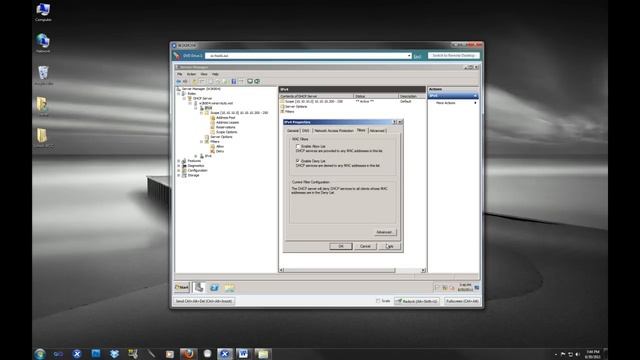Screen dimensions: 640x360
Task: Click the Back arrow toolbar icon
Action: (179, 81)
